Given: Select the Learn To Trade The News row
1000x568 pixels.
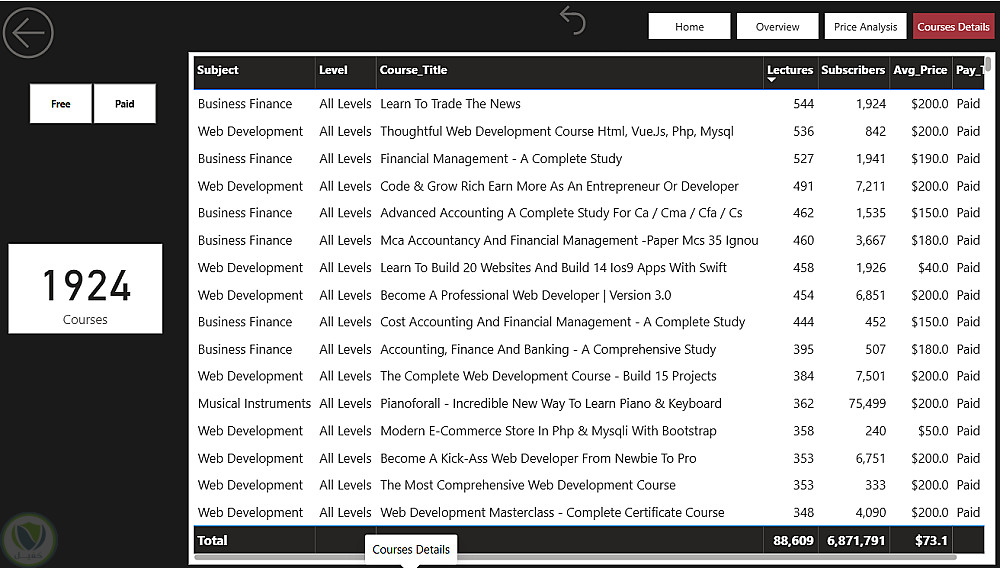Looking at the screenshot, I should 589,104.
